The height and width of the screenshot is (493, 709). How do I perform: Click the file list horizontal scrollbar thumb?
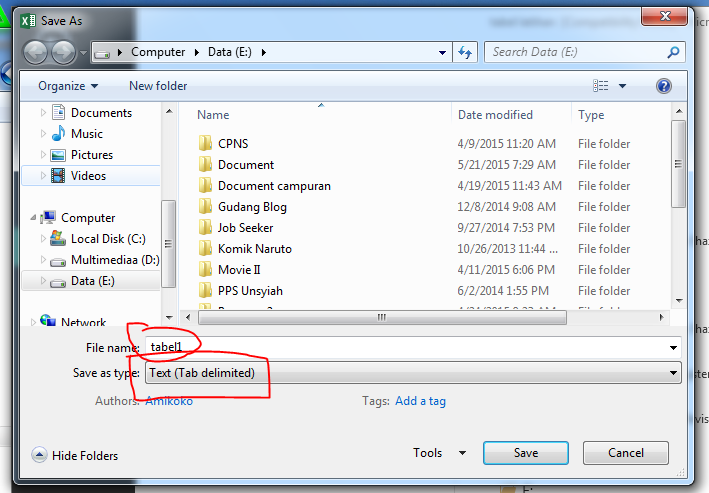point(382,318)
